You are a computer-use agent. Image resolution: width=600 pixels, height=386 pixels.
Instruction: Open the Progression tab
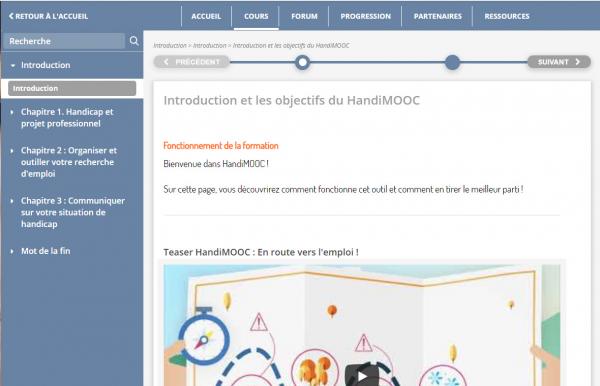pos(365,16)
